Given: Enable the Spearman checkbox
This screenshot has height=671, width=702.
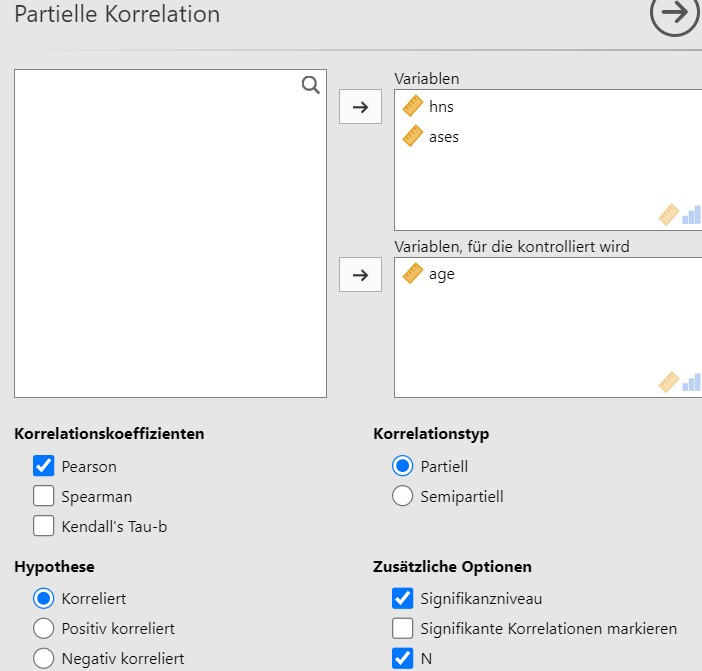Looking at the screenshot, I should pyautogui.click(x=43, y=496).
